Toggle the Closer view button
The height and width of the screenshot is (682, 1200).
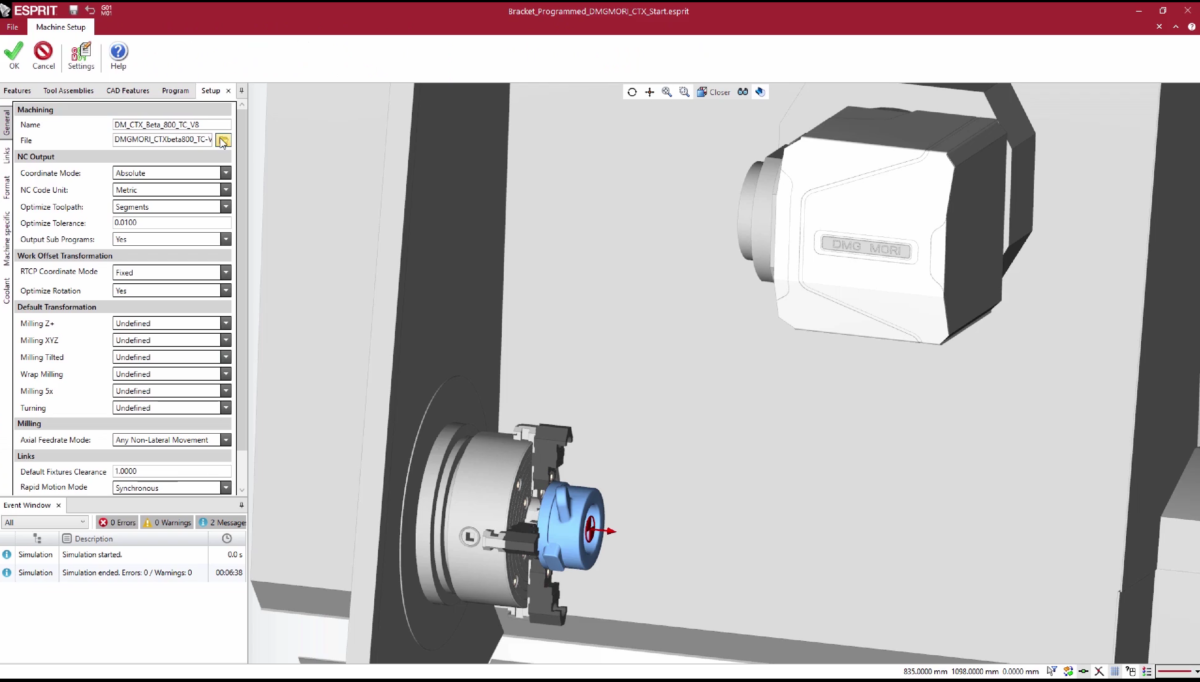[713, 92]
